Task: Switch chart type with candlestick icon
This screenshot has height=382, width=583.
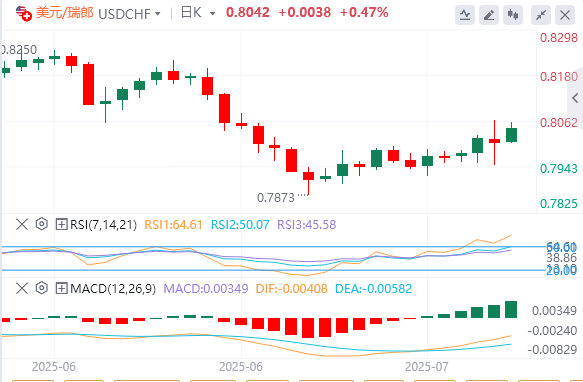Action: coord(513,15)
